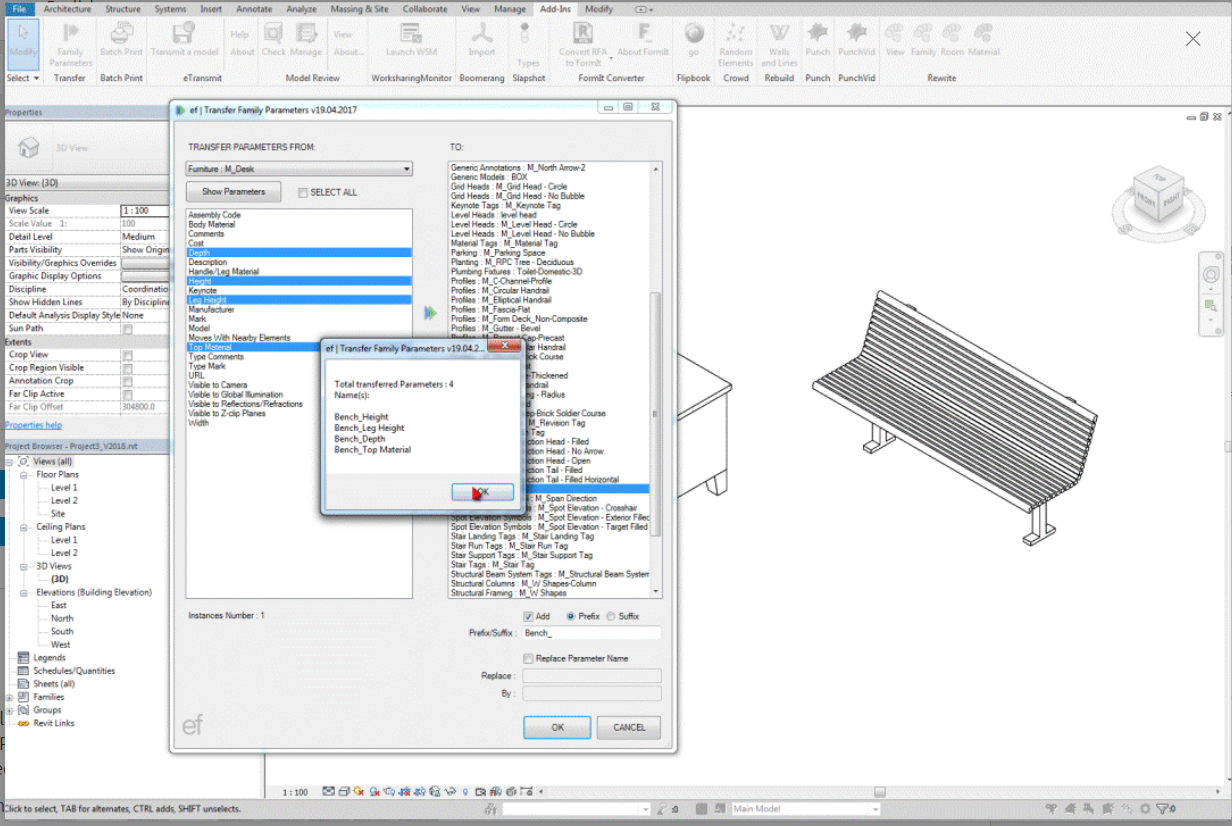Open the Furniture : M_Desk dropdown
The height and width of the screenshot is (826, 1232).
pos(299,169)
